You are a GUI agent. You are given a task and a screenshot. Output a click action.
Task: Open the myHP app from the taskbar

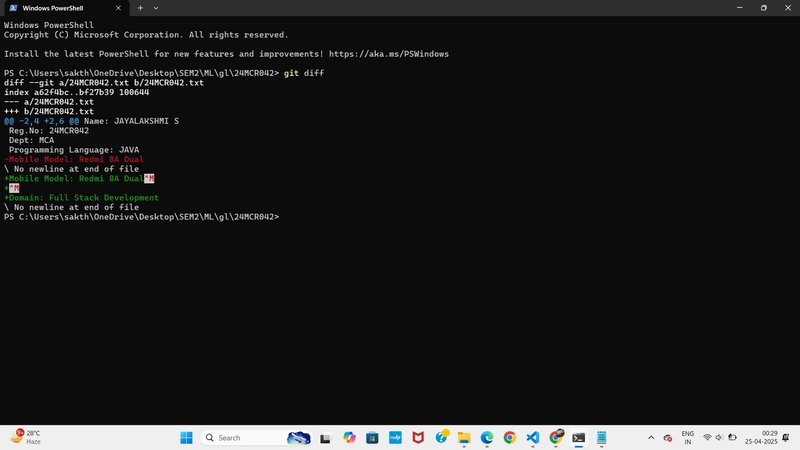[x=395, y=438]
